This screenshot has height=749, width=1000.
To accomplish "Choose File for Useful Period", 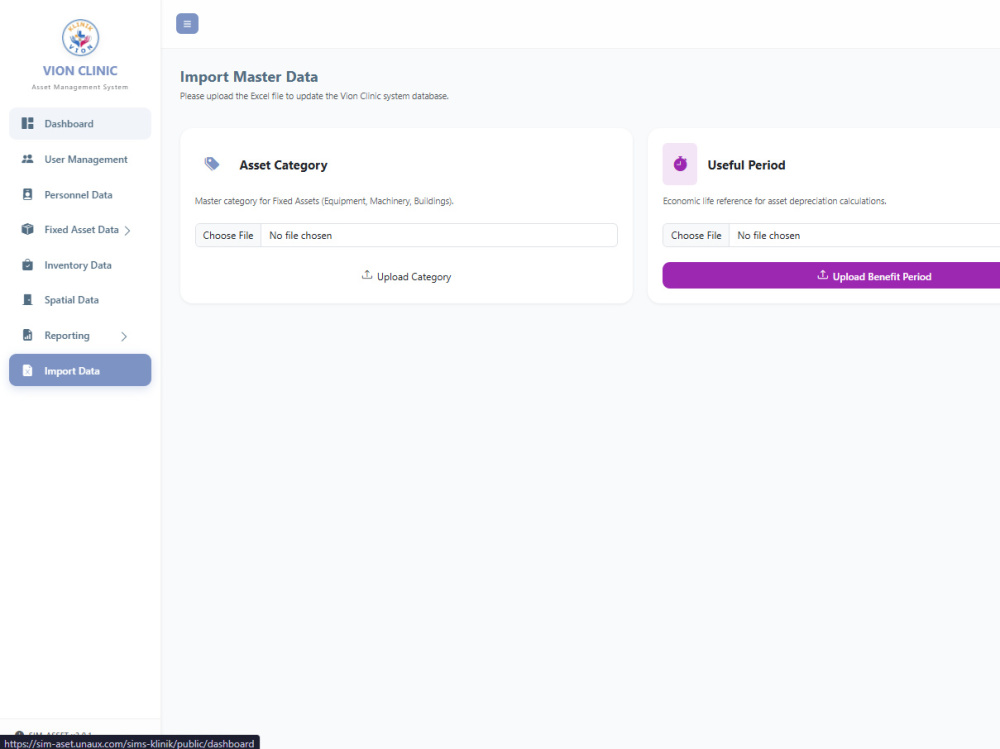I will tap(696, 235).
